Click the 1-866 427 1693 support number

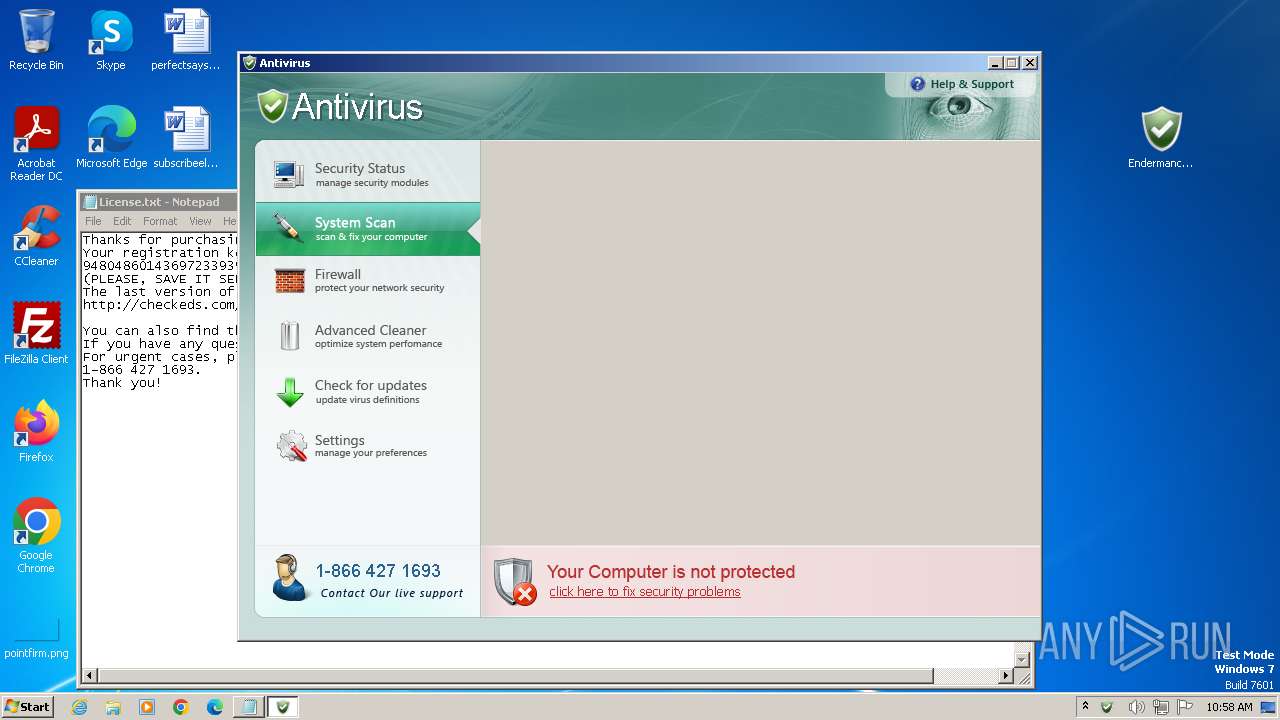tap(378, 571)
